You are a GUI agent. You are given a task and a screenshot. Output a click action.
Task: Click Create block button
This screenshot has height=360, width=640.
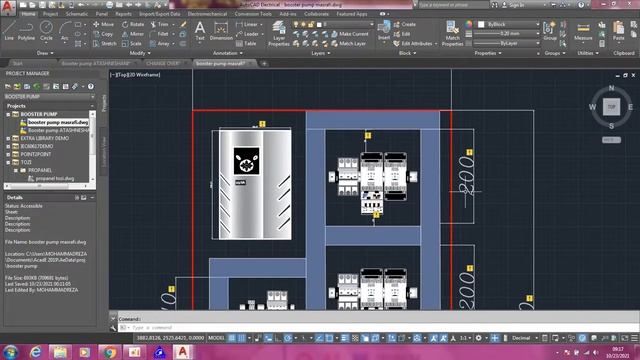point(404,24)
